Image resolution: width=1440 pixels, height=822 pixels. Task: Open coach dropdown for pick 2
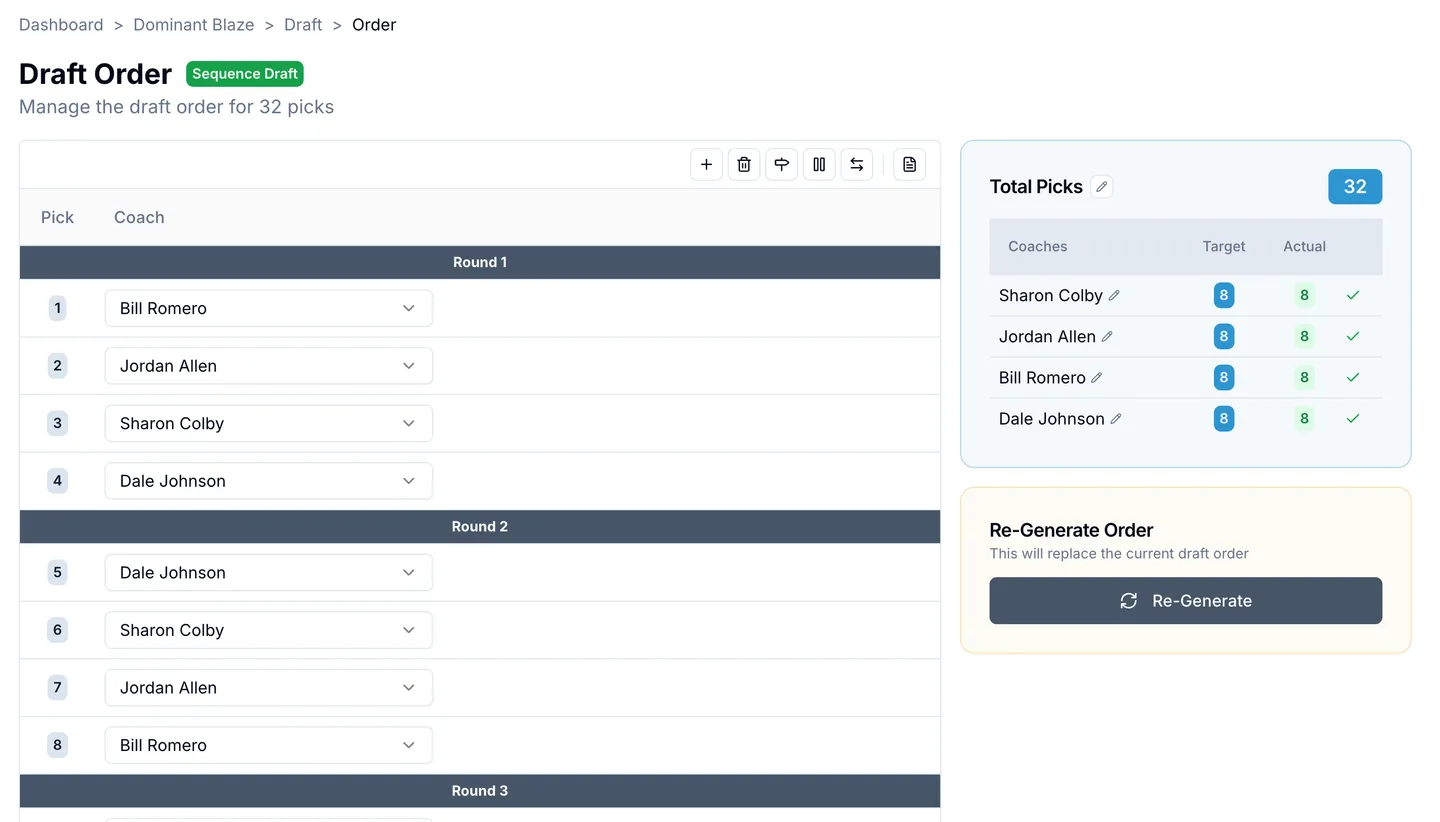(x=269, y=366)
